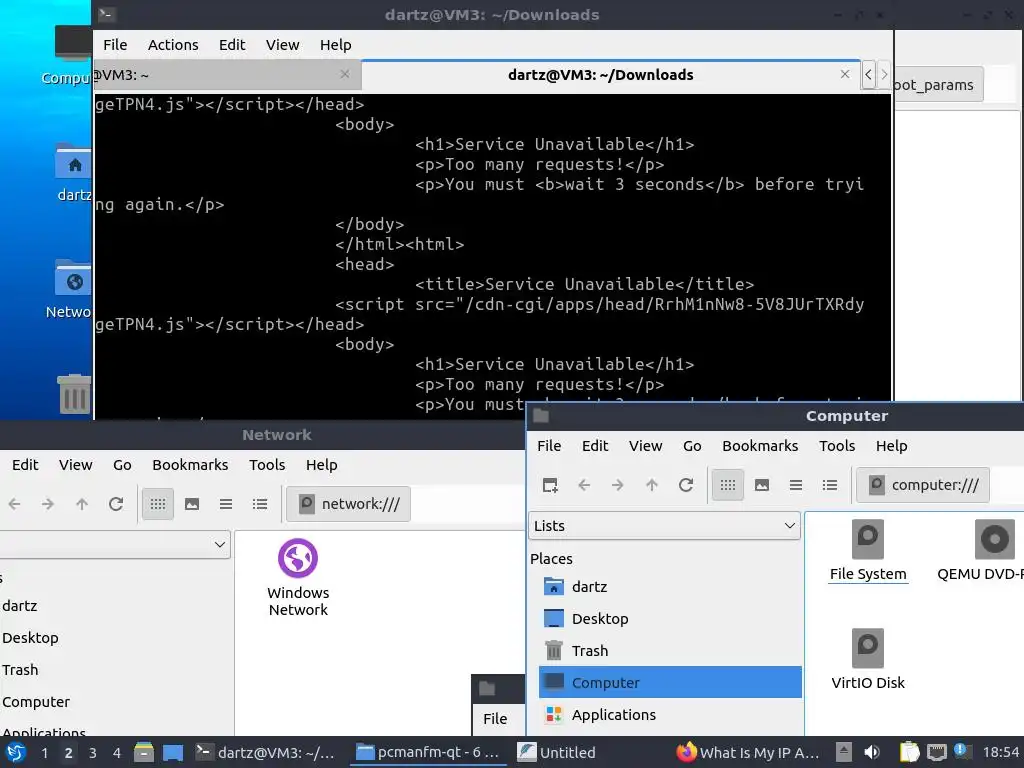Select thumbnail view in the Computer window
This screenshot has width=1024, height=768.
click(x=762, y=485)
